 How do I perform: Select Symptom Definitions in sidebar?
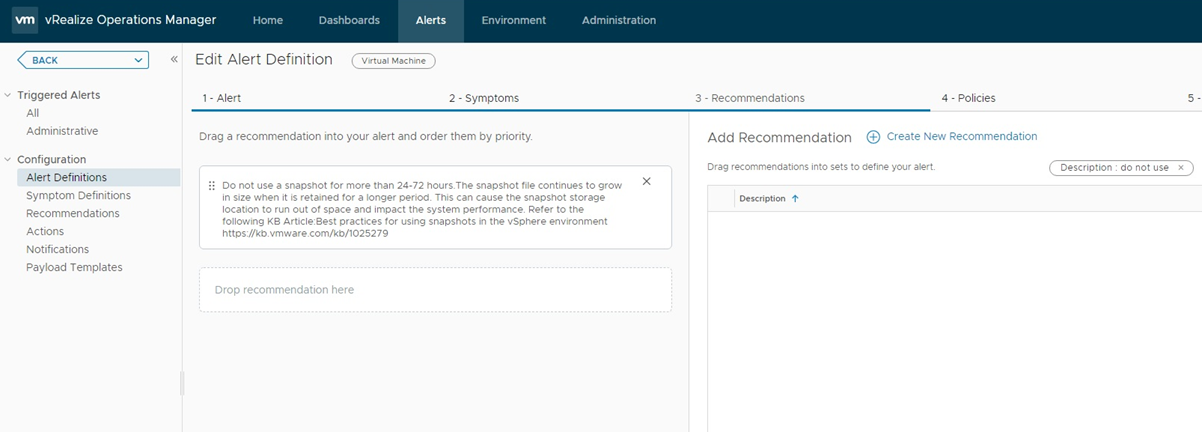pyautogui.click(x=78, y=196)
